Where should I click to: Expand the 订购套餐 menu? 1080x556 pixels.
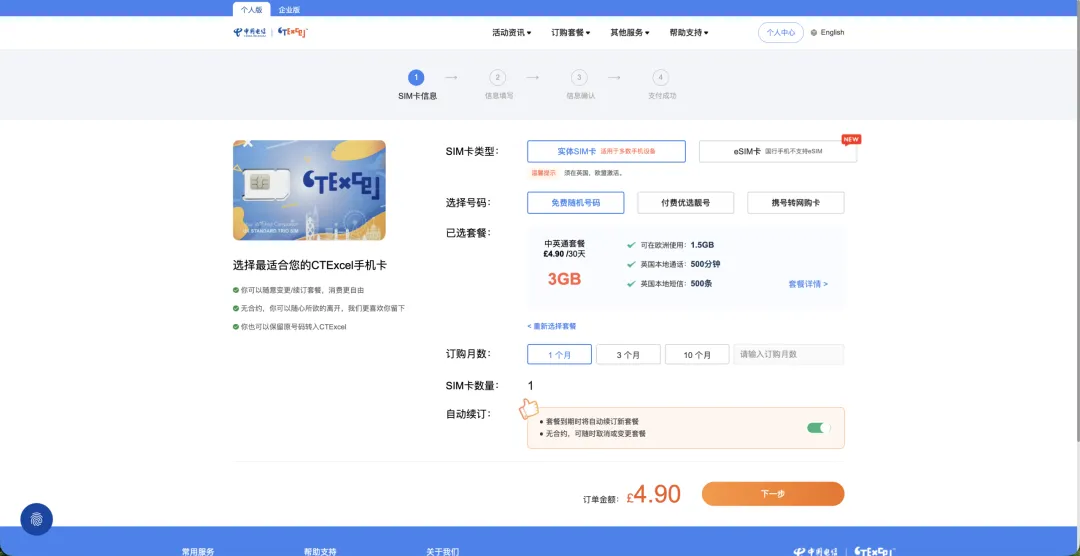(x=570, y=32)
